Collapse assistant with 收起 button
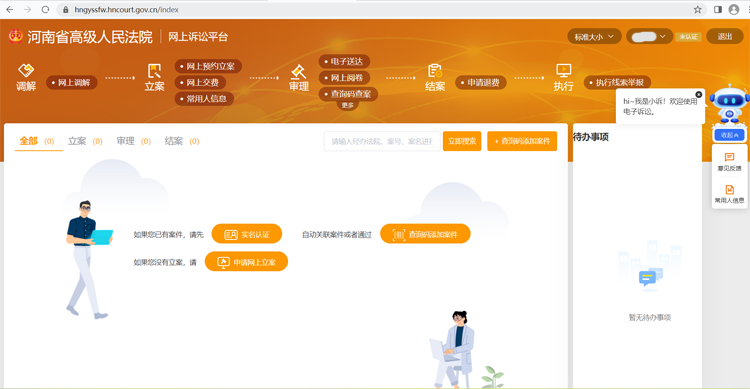The height and width of the screenshot is (389, 750). (x=729, y=135)
